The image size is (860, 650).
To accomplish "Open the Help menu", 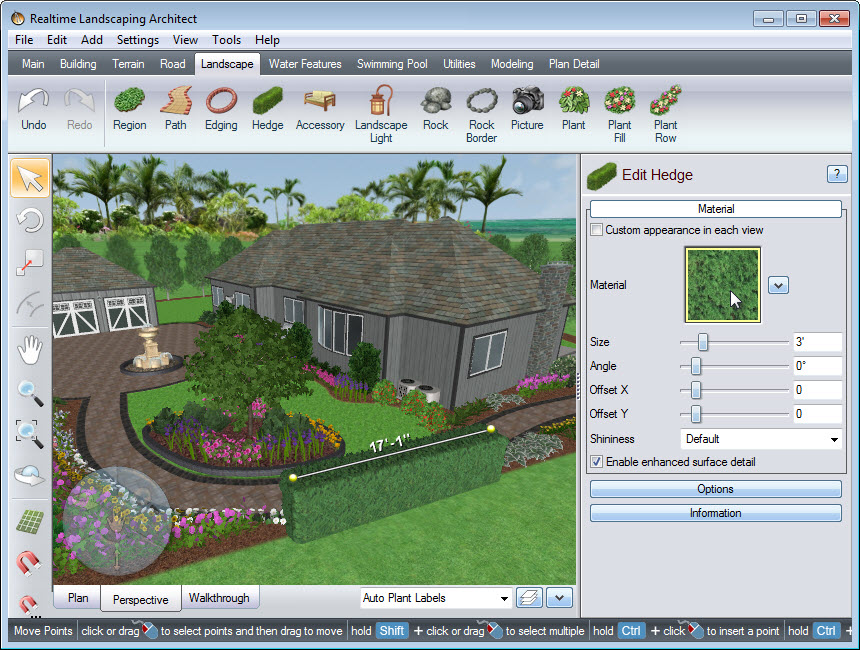I will coord(267,40).
